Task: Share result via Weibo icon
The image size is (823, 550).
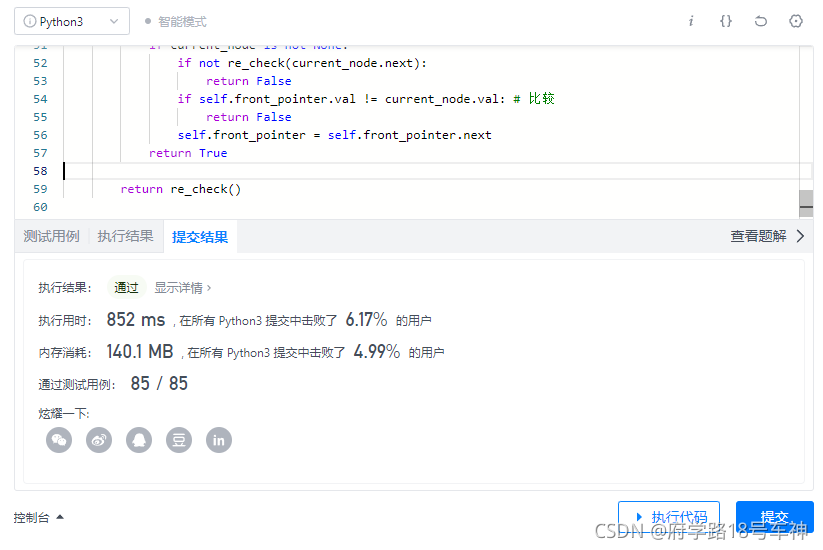Action: click(x=99, y=440)
